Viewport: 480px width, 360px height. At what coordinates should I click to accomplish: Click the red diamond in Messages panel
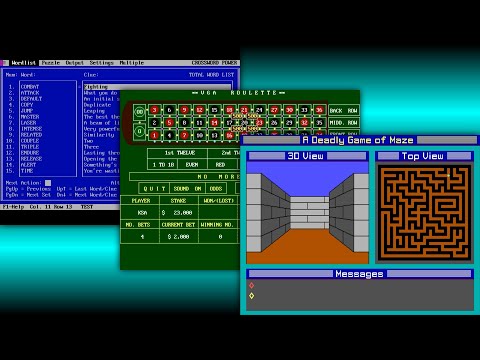252,285
